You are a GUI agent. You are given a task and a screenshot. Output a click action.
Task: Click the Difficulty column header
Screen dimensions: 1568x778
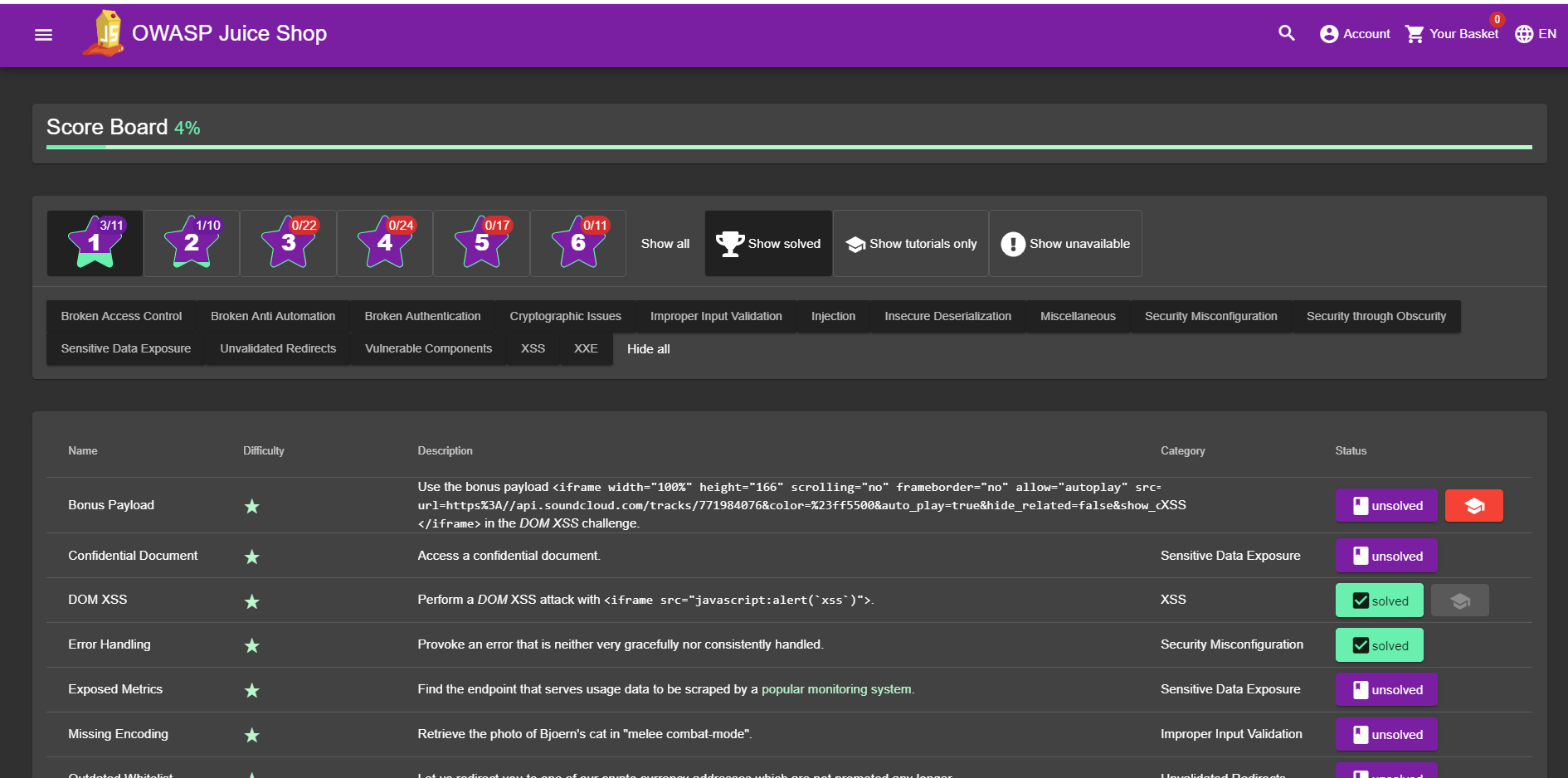click(264, 451)
